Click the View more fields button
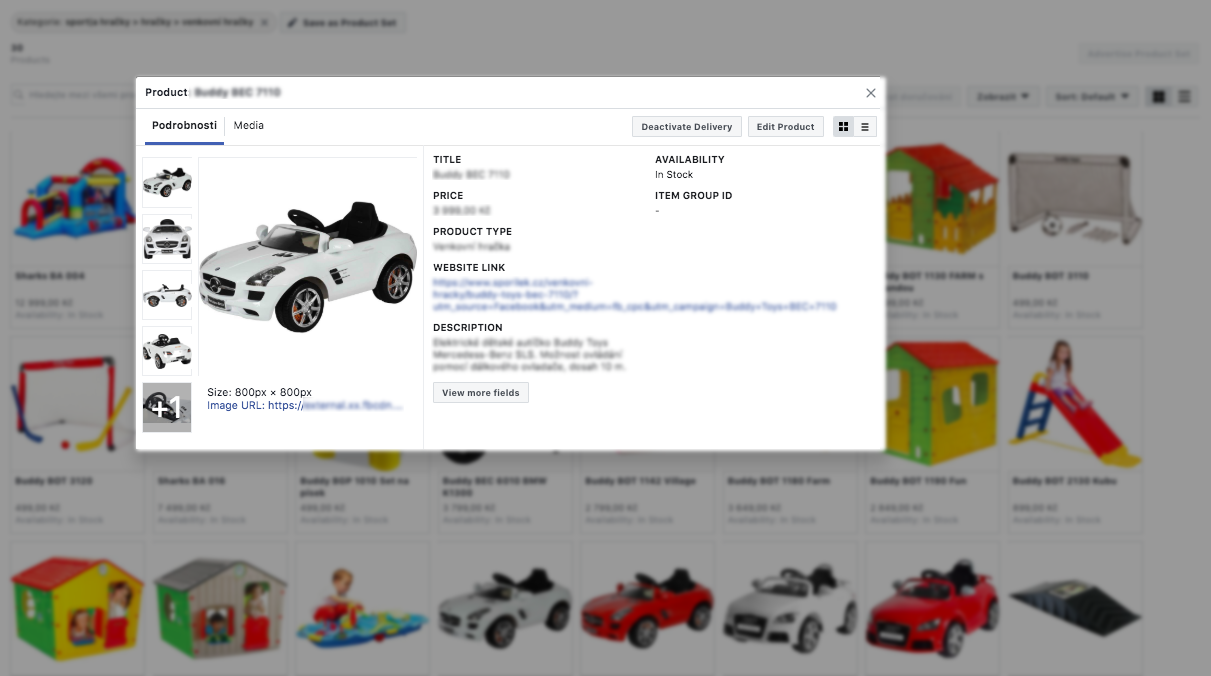 481,393
